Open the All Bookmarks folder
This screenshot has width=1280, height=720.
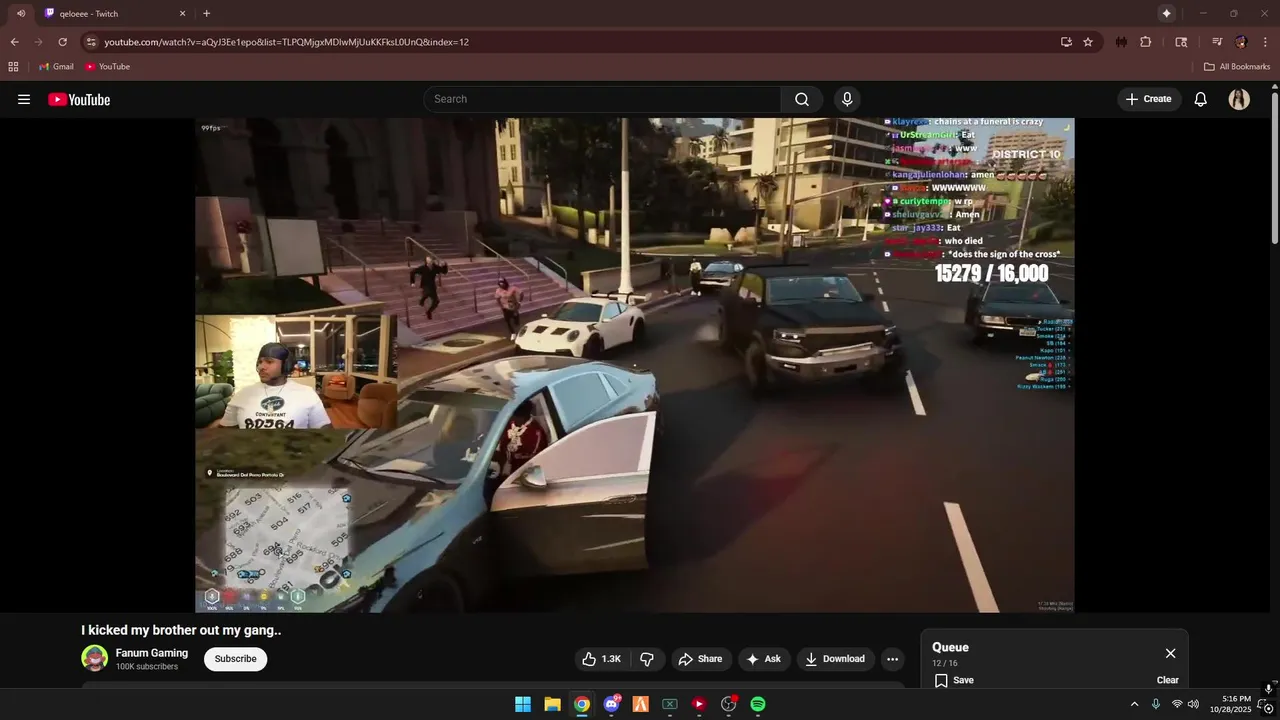tap(1237, 67)
